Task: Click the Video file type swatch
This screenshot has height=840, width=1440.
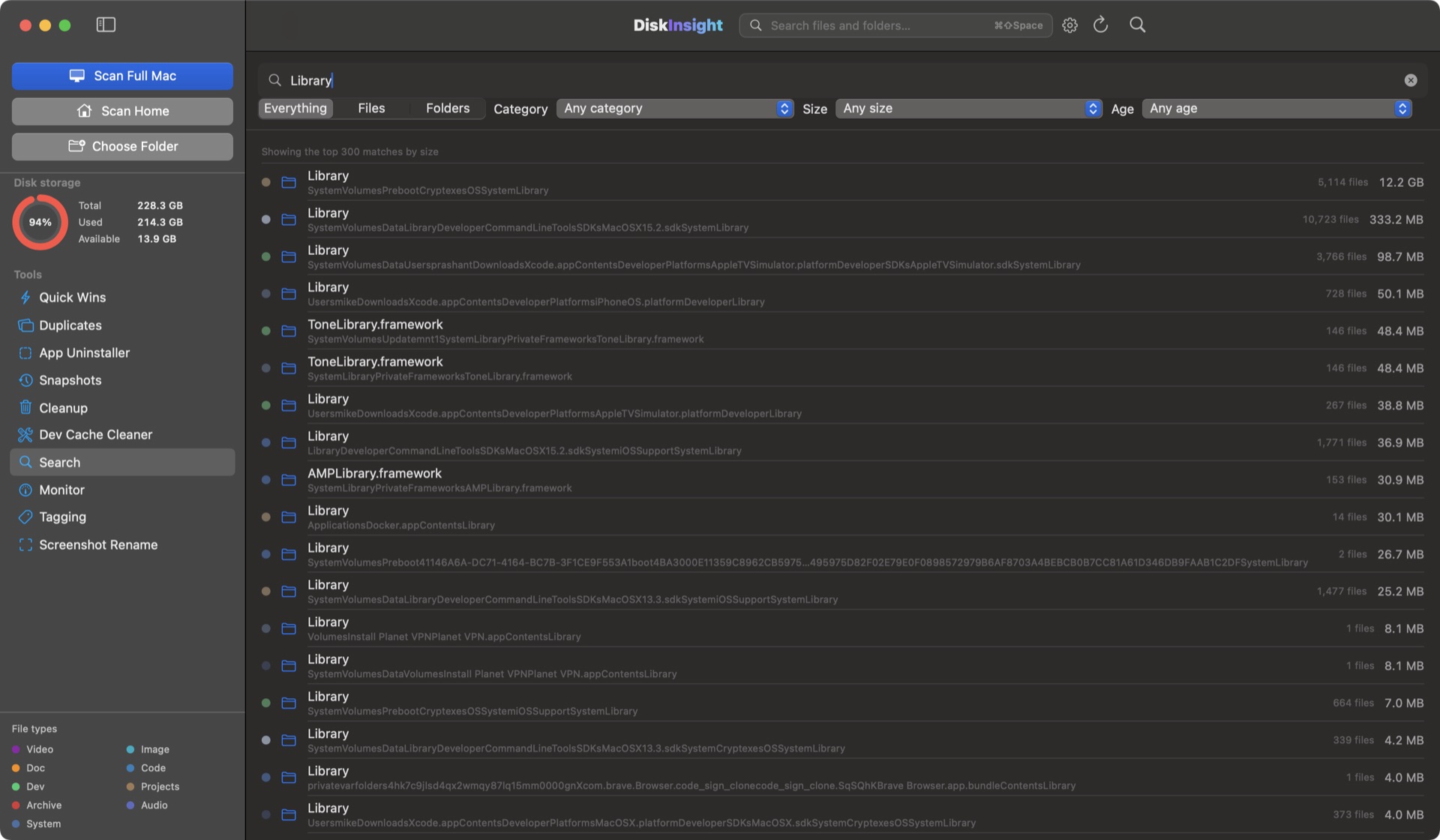Action: pyautogui.click(x=16, y=749)
